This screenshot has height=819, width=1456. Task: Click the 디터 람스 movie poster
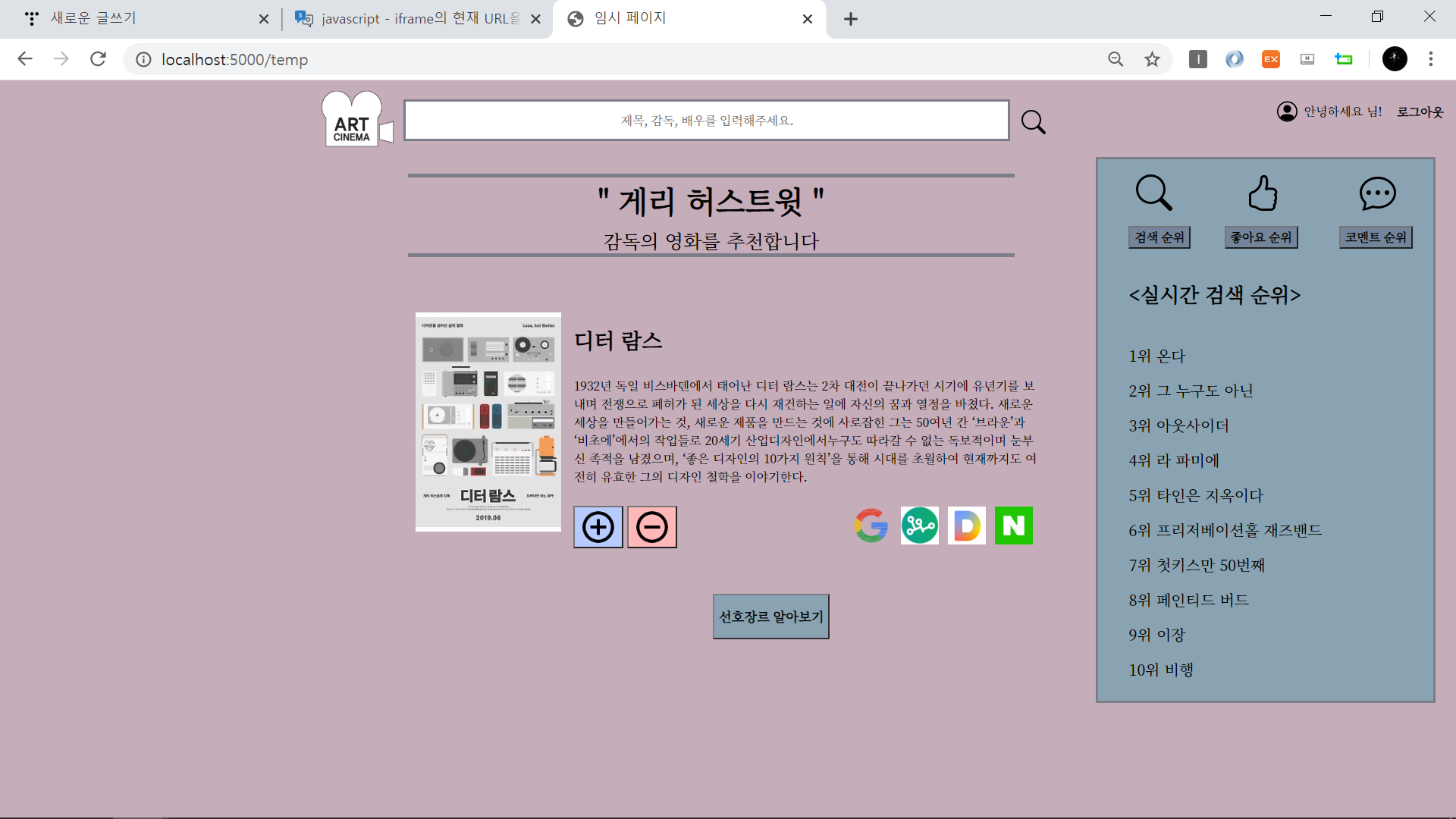[x=488, y=422]
